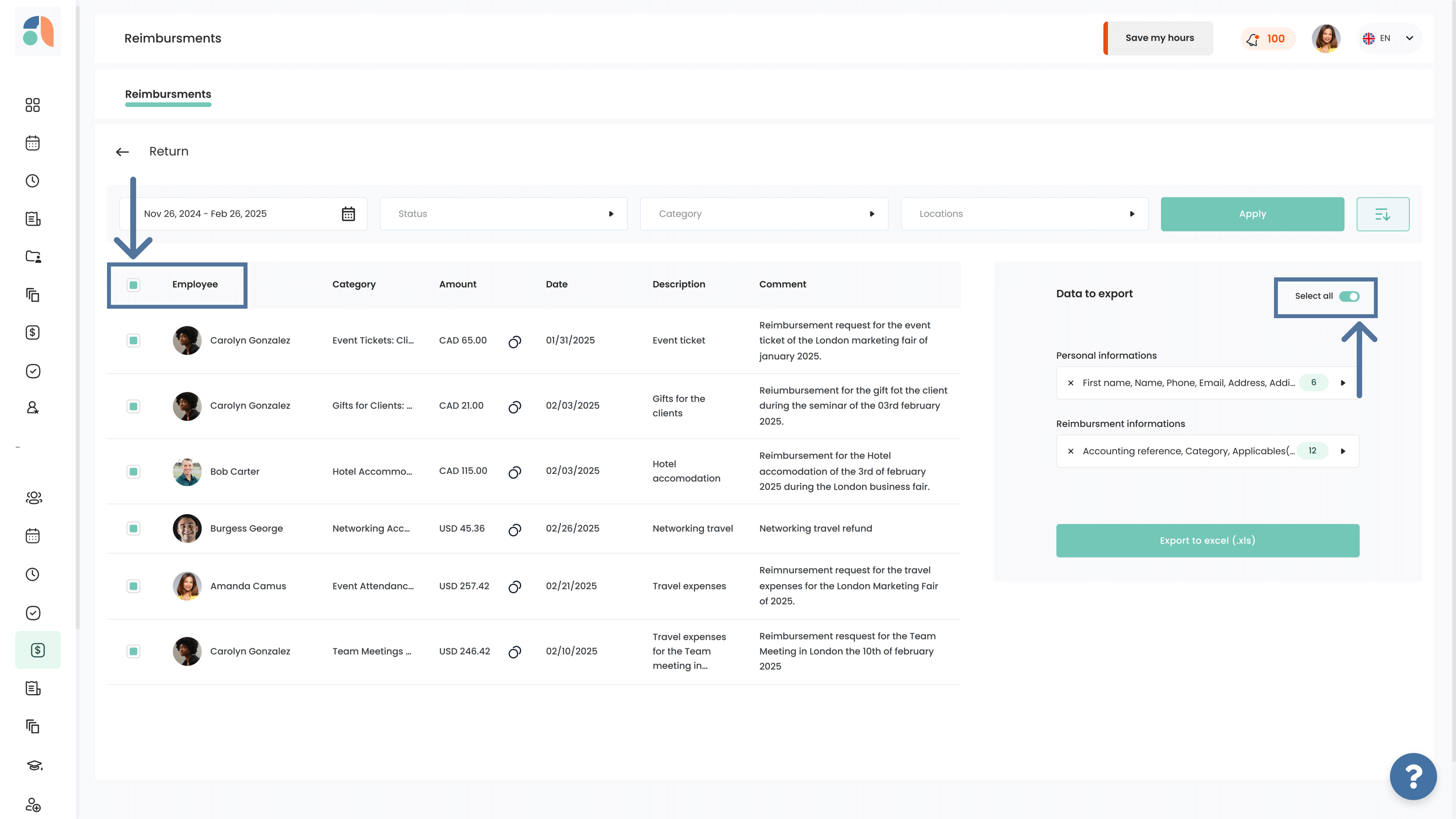Toggle the select-all checkbox in Employee header
Screen dimensions: 1456x819
click(x=133, y=285)
